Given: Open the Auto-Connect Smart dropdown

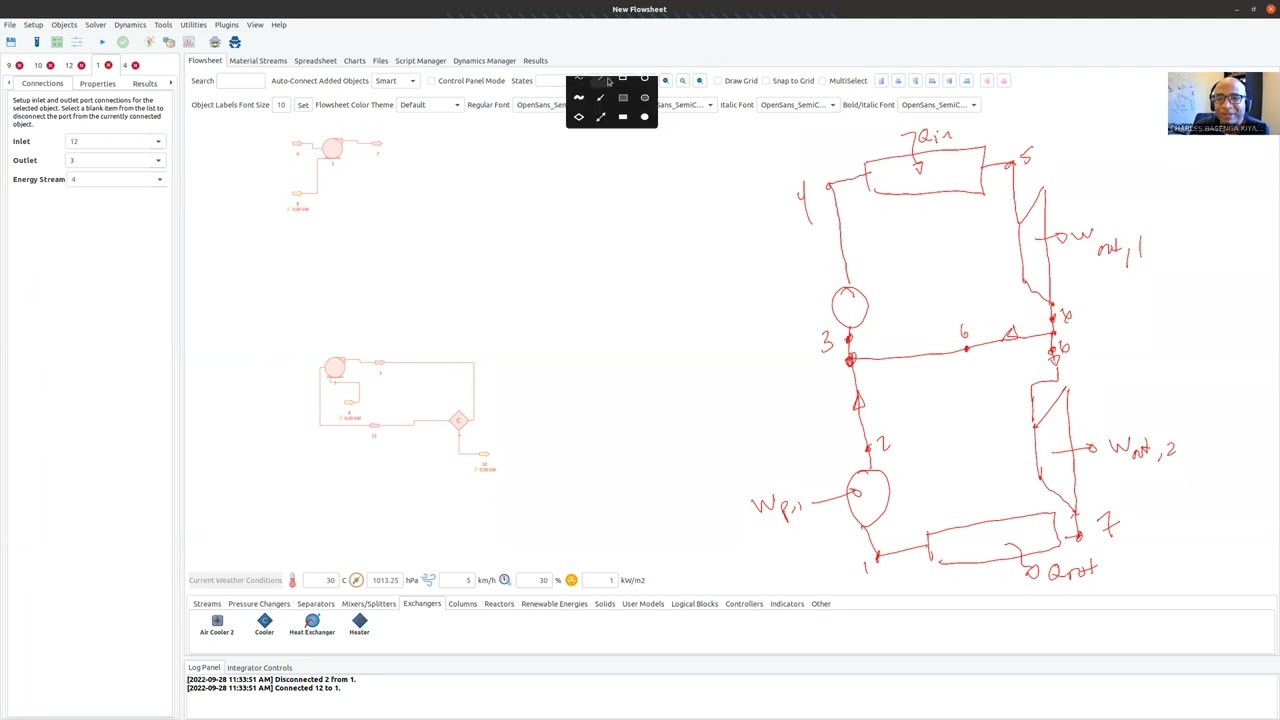Looking at the screenshot, I should pos(396,81).
